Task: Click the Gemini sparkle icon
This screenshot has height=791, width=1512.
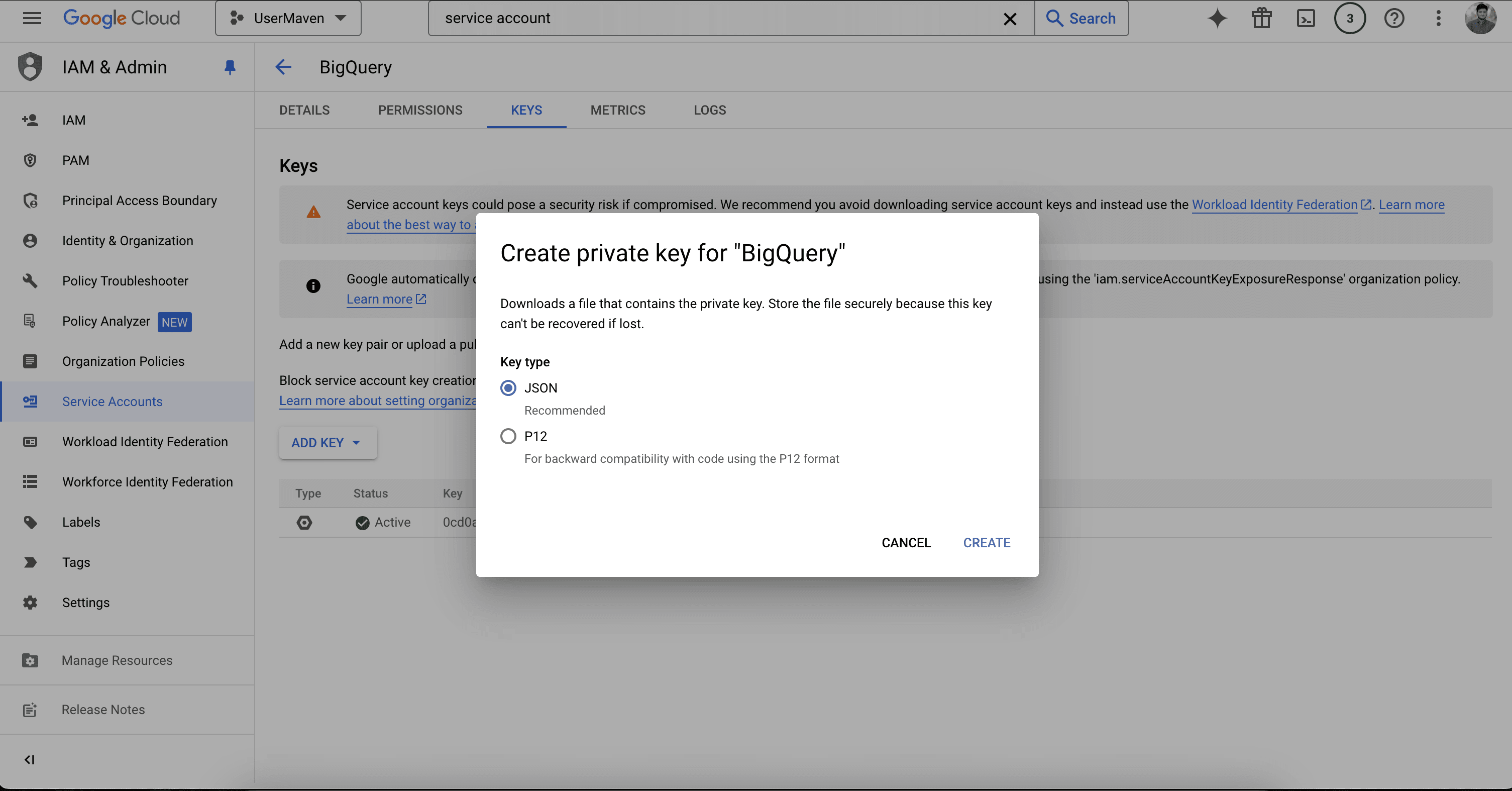Action: pos(1217,18)
